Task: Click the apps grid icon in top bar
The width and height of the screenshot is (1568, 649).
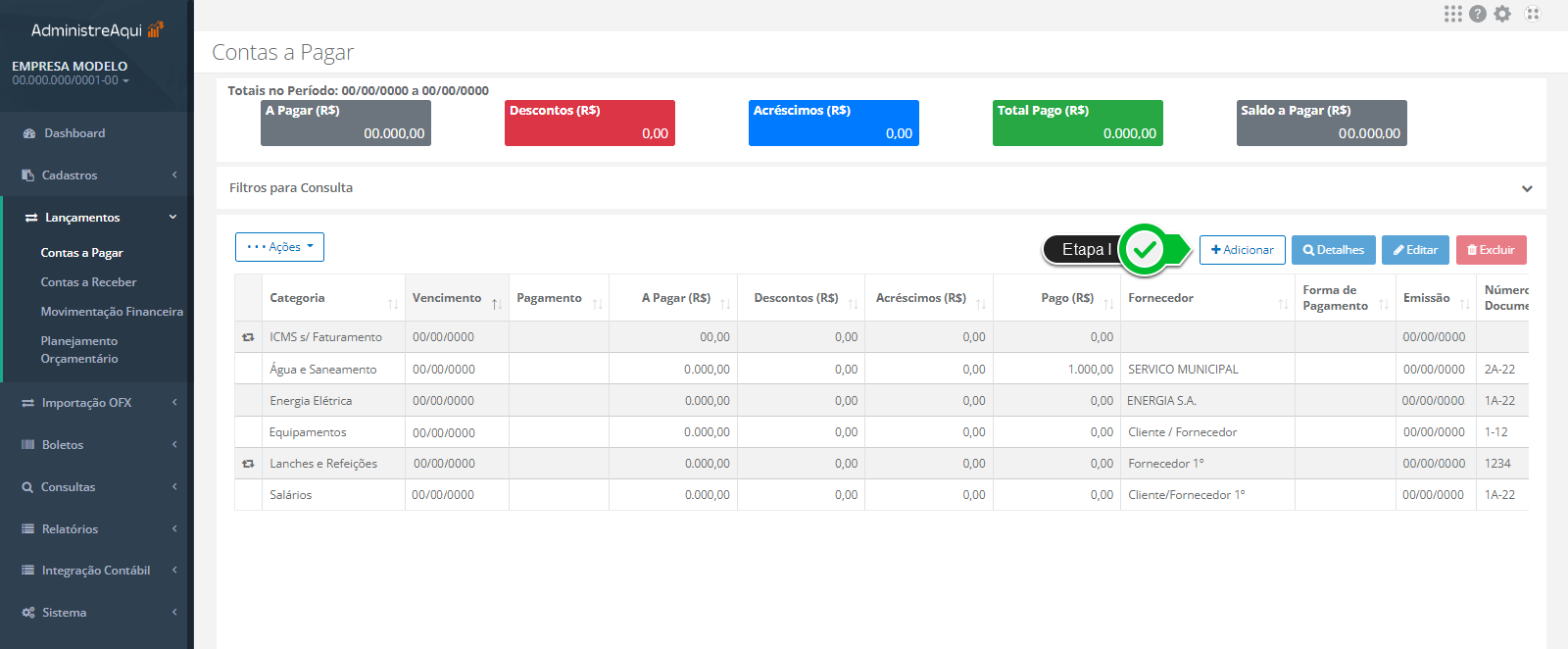Action: (x=1452, y=14)
